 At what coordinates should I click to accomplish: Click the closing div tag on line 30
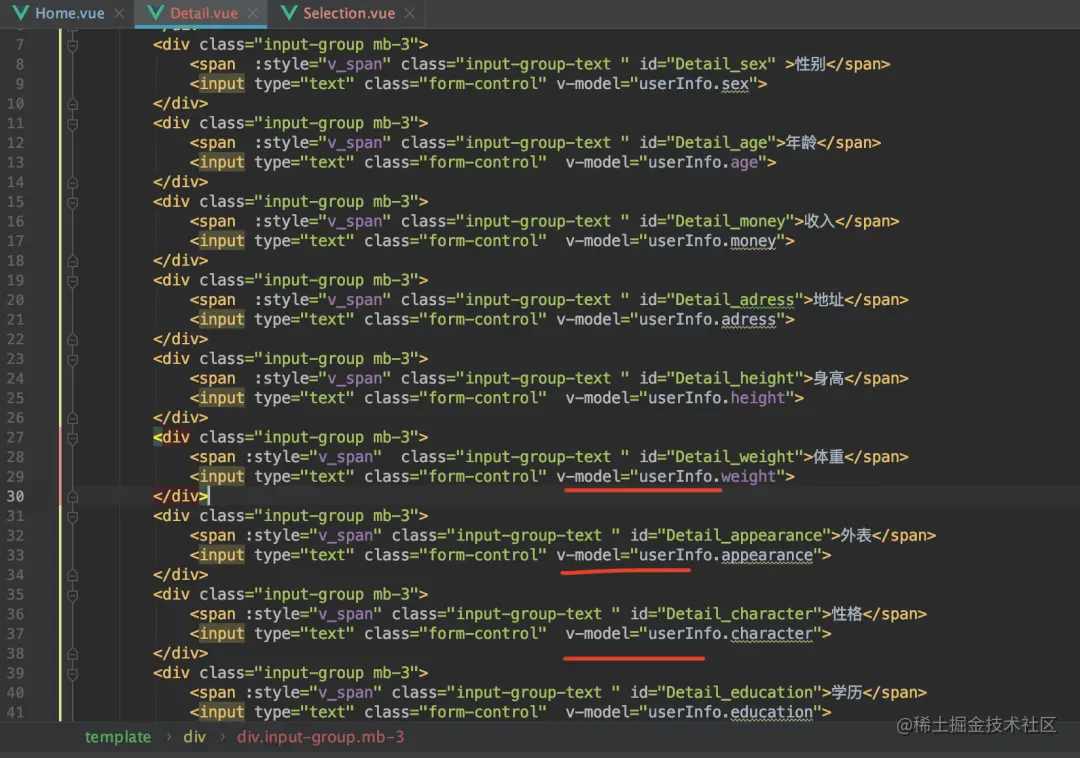[x=180, y=496]
